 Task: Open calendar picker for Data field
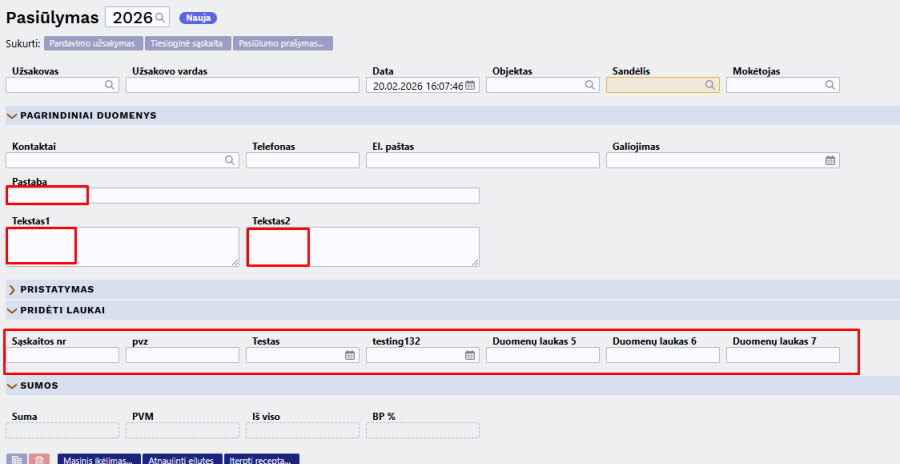(x=471, y=86)
